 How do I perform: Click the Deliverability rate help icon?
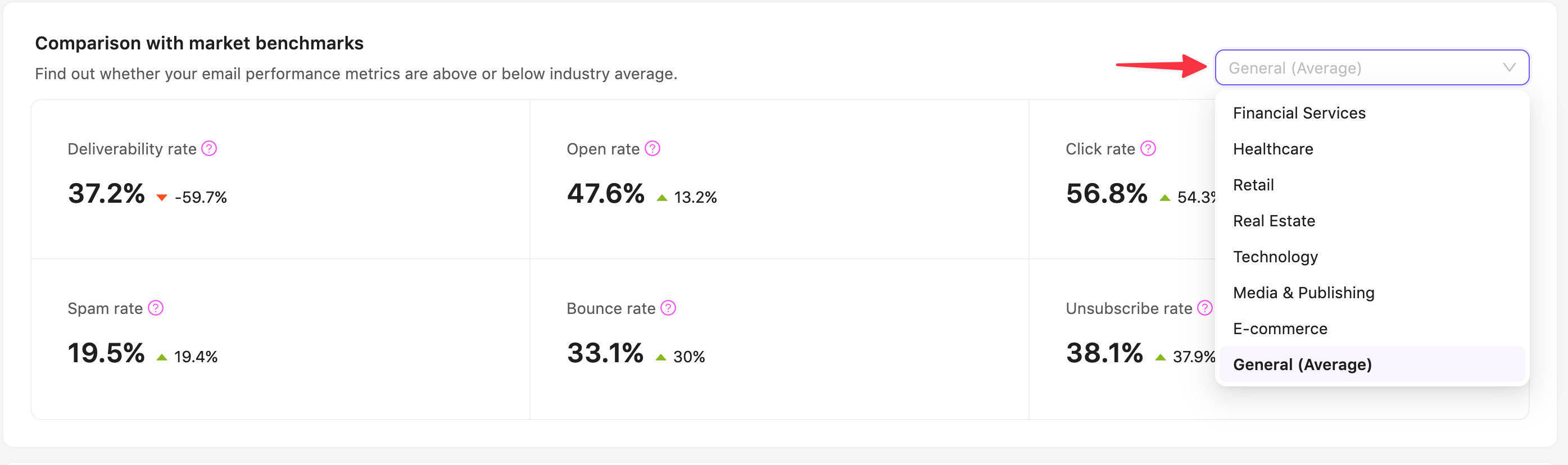[209, 148]
